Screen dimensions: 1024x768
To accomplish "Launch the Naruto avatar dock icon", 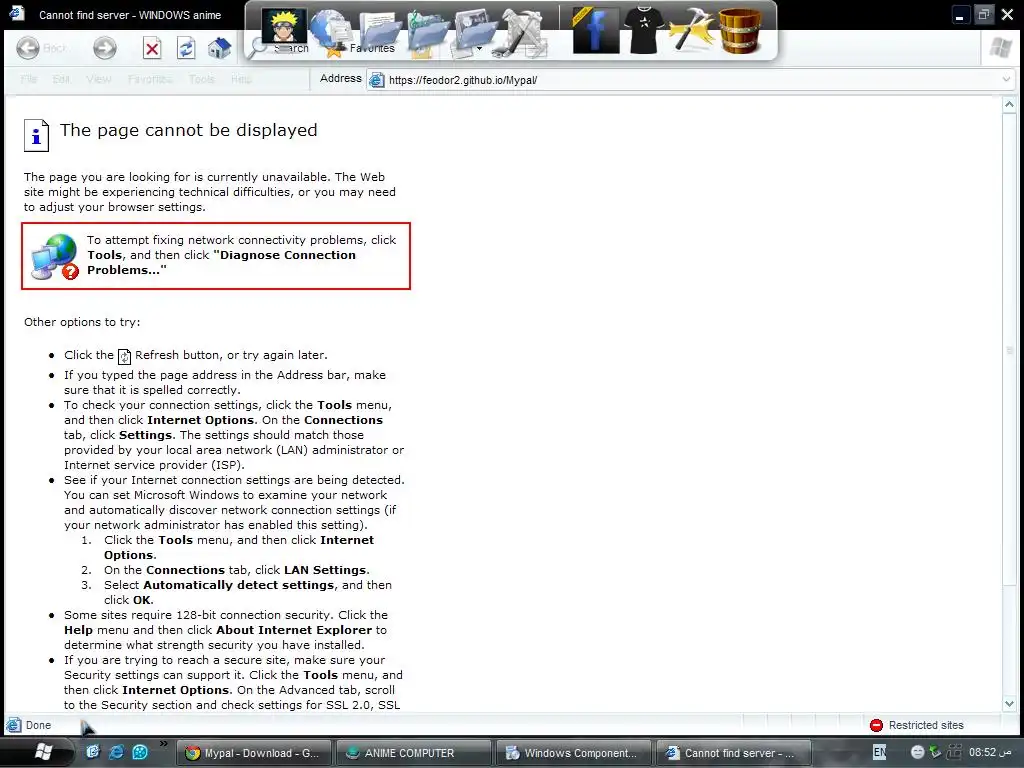I will (x=284, y=27).
